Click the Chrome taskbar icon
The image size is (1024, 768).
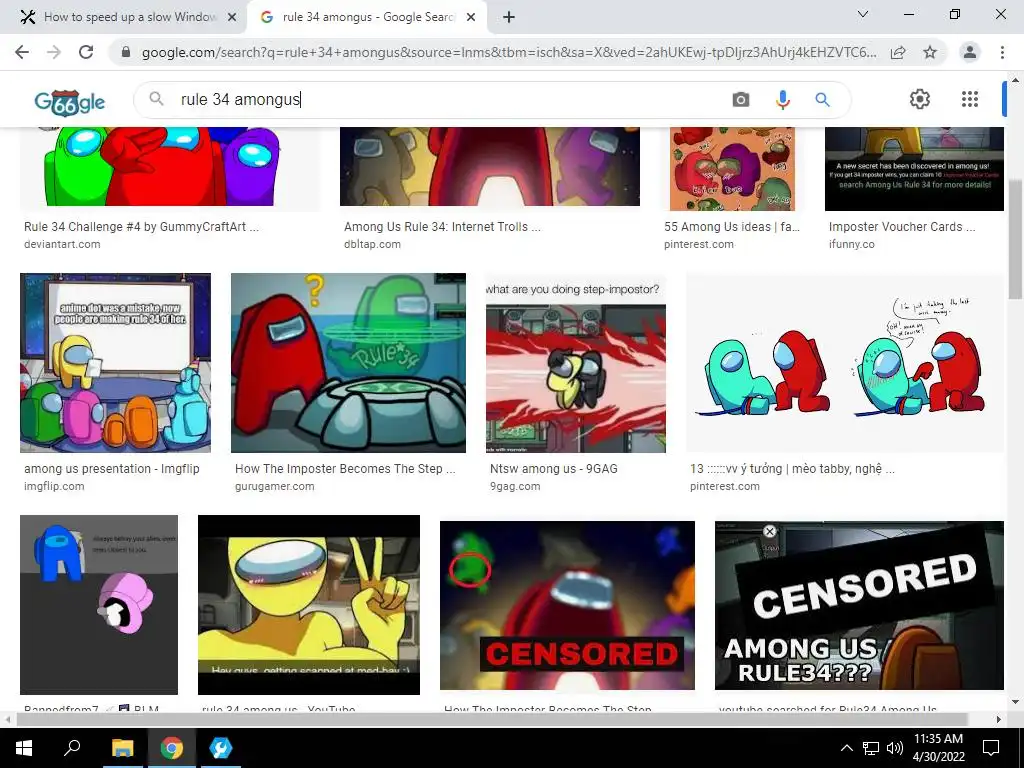[172, 748]
